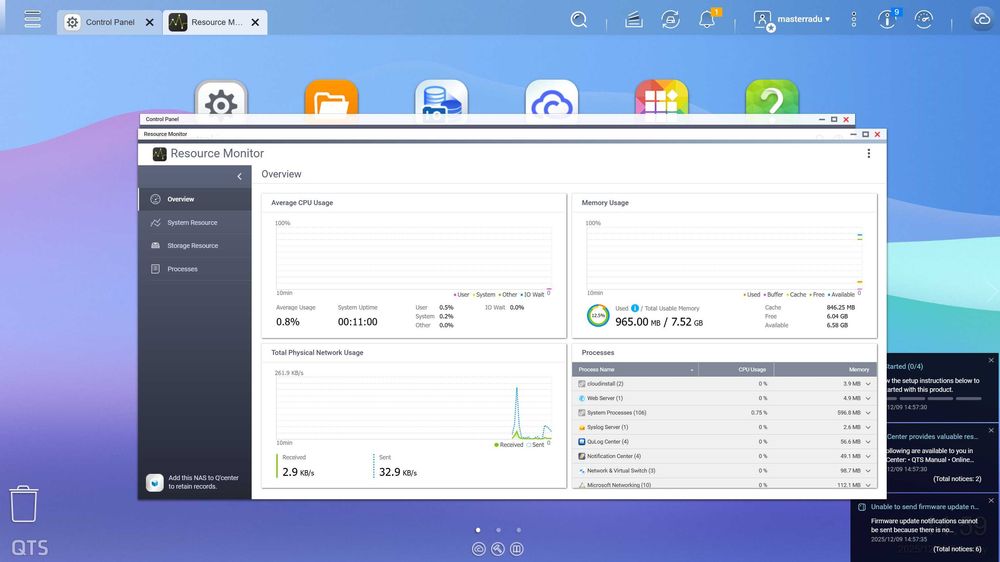Click the Received 2.9 KB/s value

coord(298,472)
